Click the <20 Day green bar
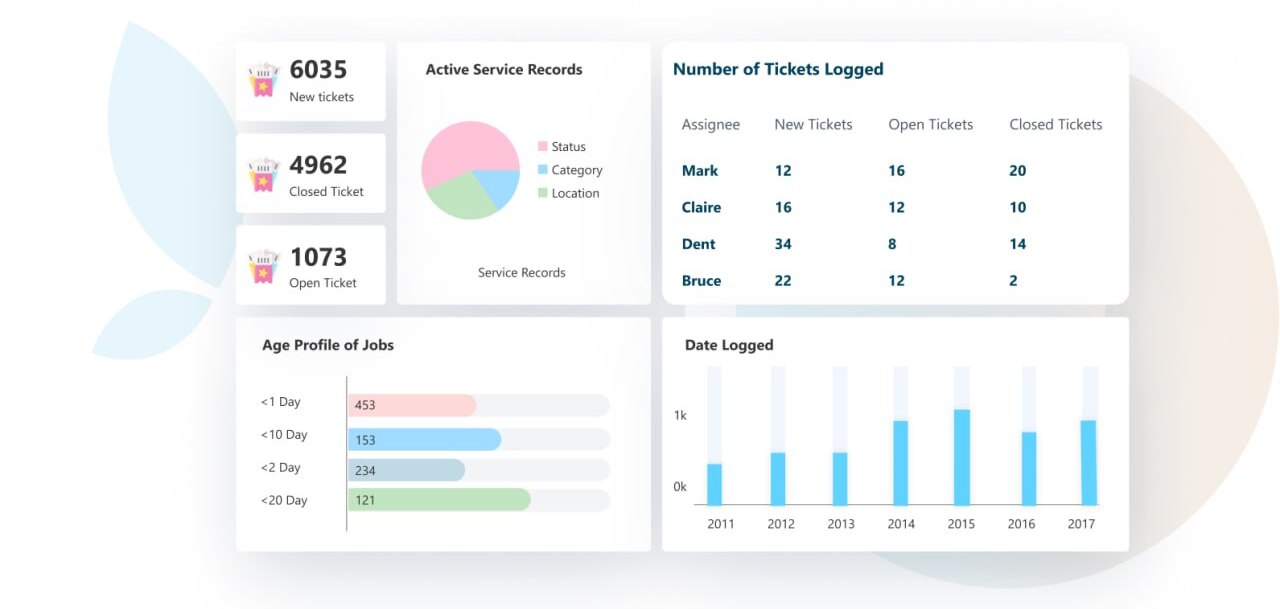 pyautogui.click(x=438, y=500)
